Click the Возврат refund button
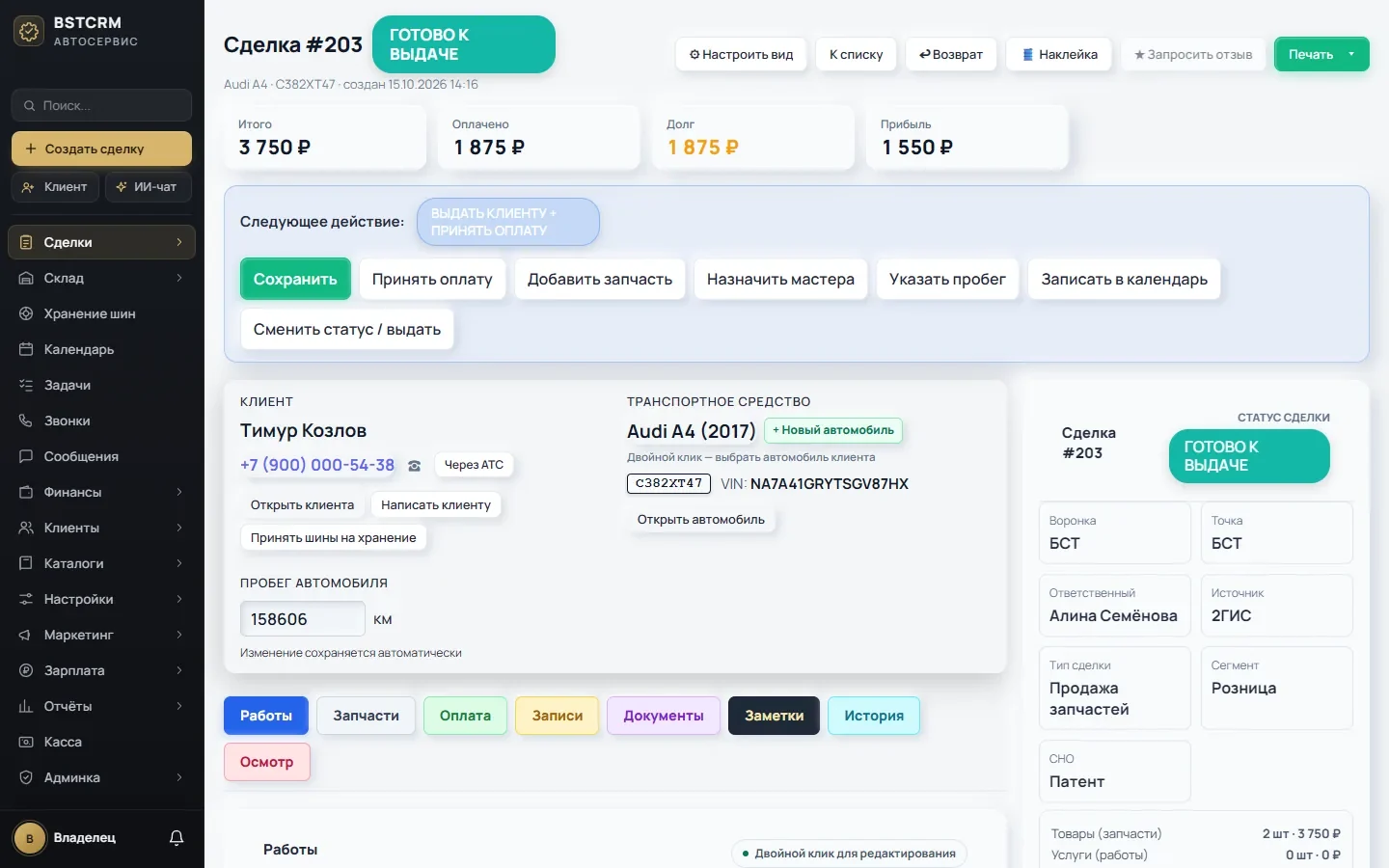The height and width of the screenshot is (868, 1389). [951, 54]
